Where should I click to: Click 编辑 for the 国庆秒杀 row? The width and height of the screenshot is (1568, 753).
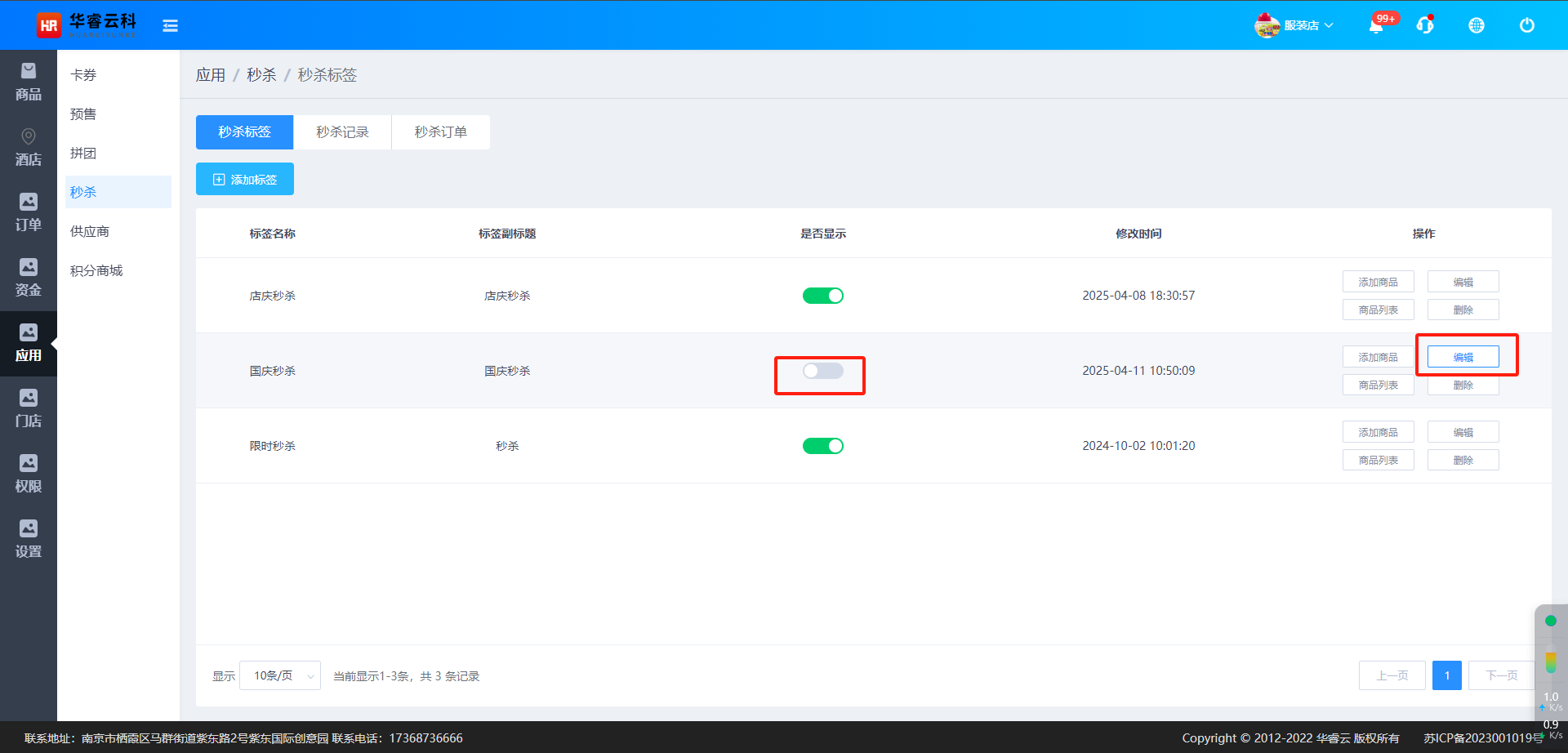[x=1463, y=357]
